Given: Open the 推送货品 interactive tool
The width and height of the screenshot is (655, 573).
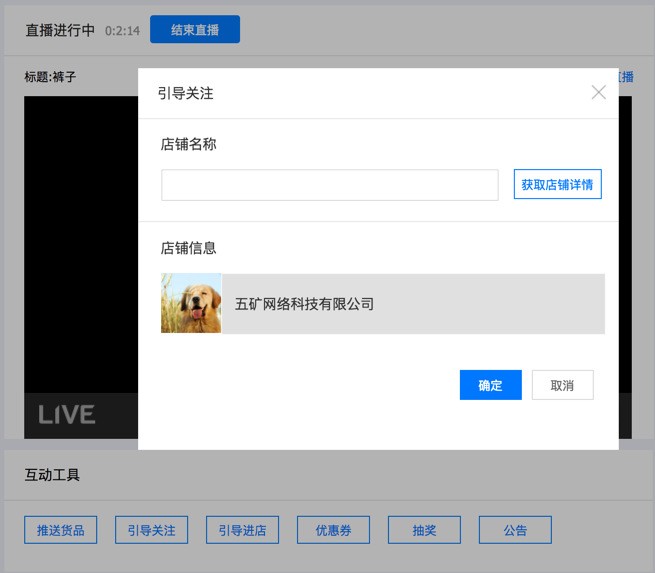Looking at the screenshot, I should [x=61, y=530].
